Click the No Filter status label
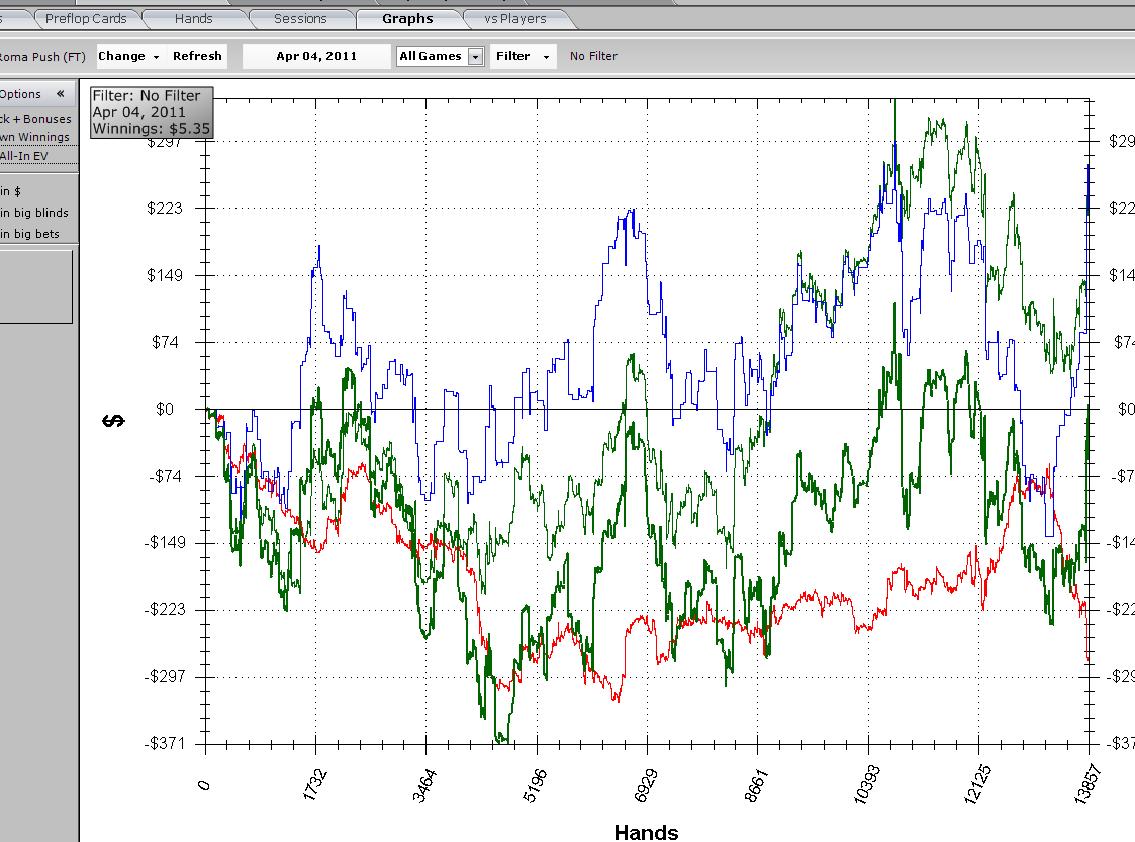Viewport: 1135px width, 842px height. pos(594,56)
